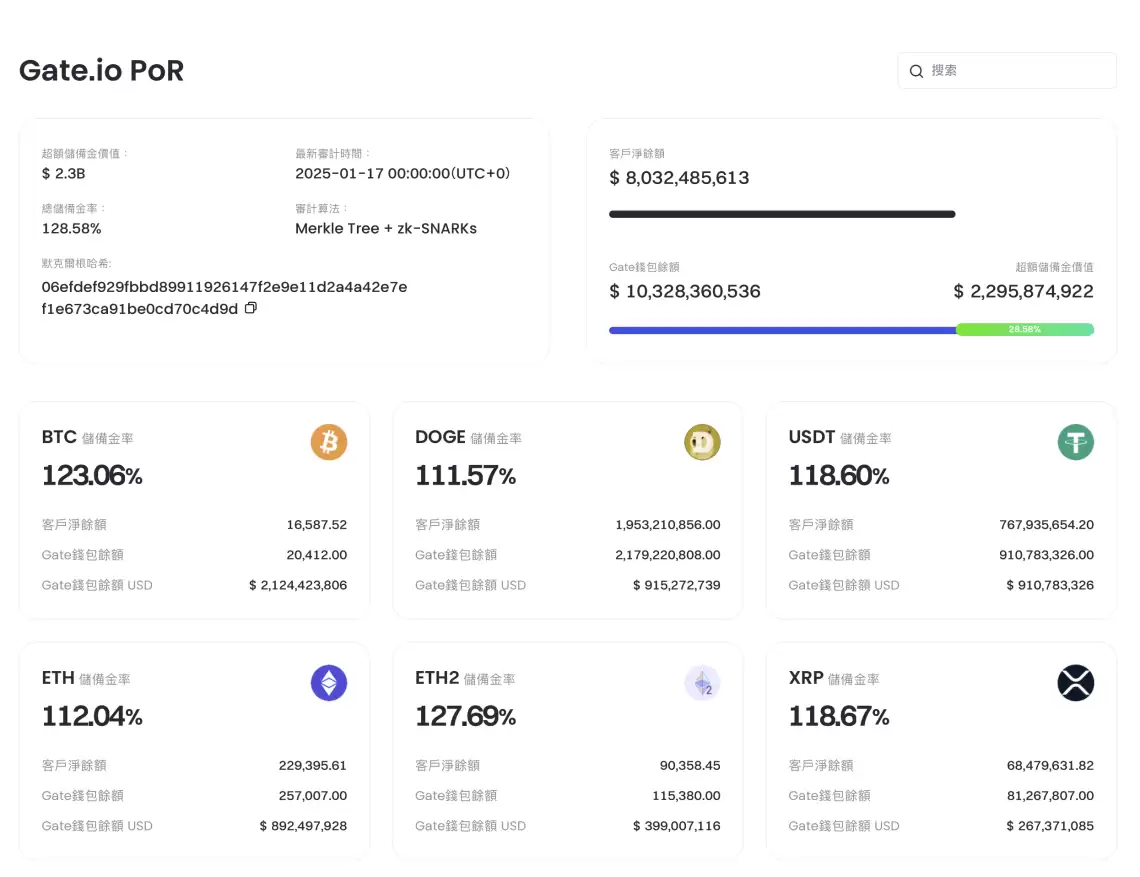
Task: Click the black 客戶淨餘額 progress bar
Action: tap(780, 213)
